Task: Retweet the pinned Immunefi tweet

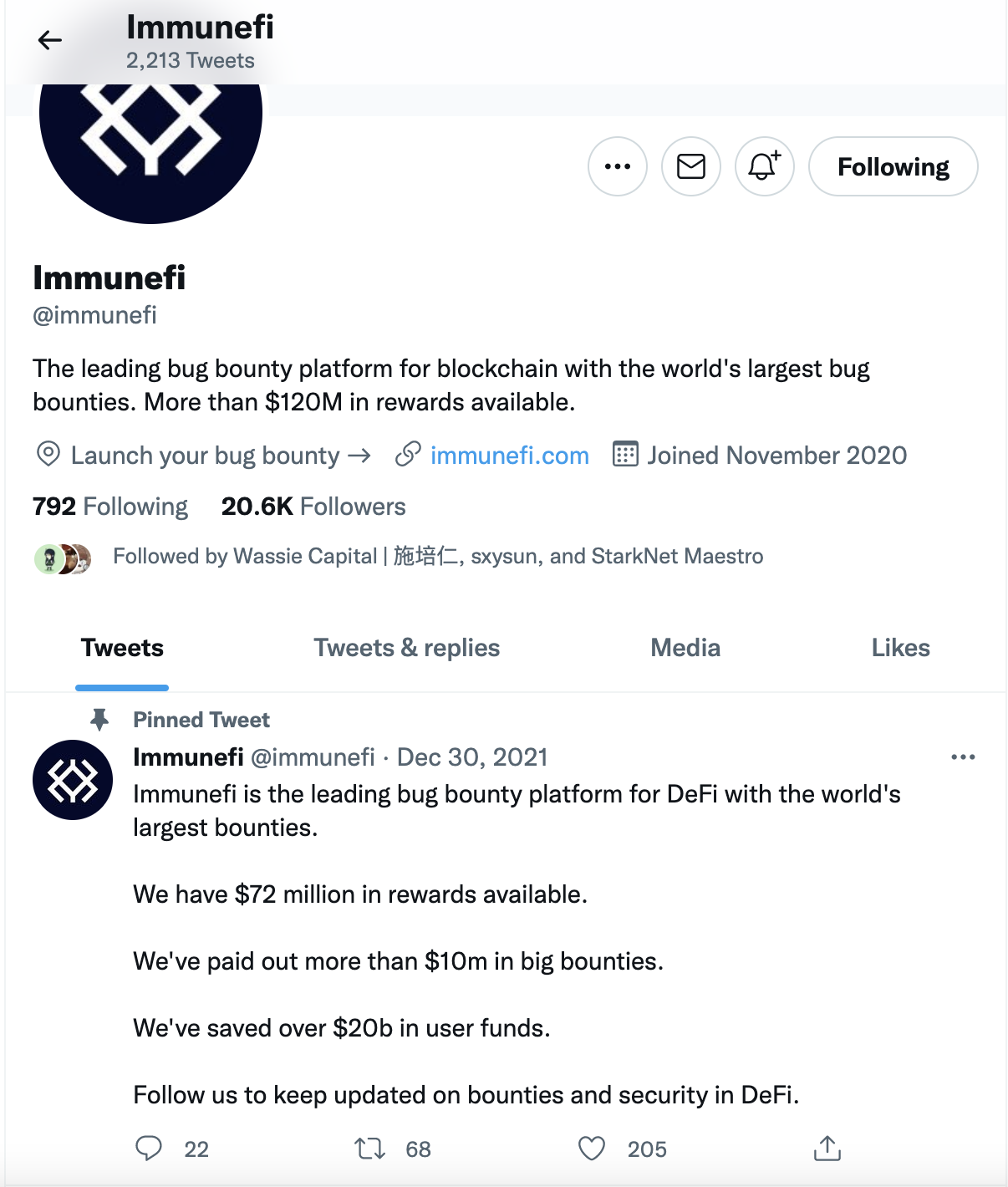Action: 370,1149
